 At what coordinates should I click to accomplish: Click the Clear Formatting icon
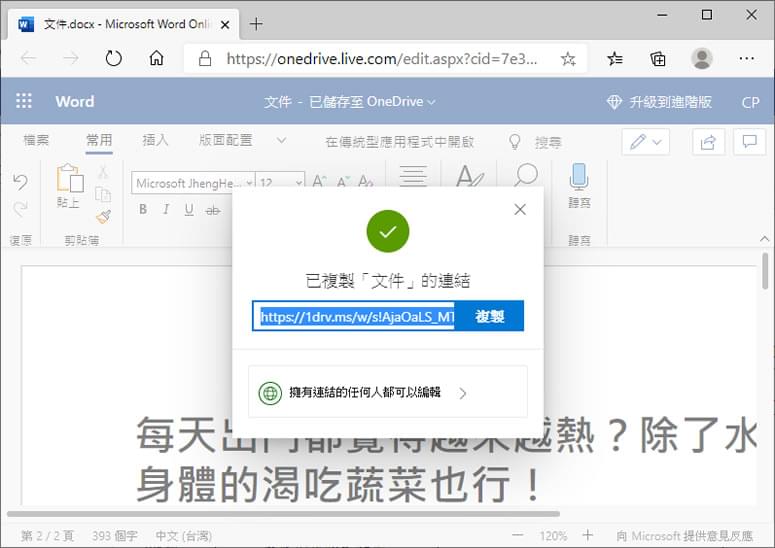coord(366,180)
